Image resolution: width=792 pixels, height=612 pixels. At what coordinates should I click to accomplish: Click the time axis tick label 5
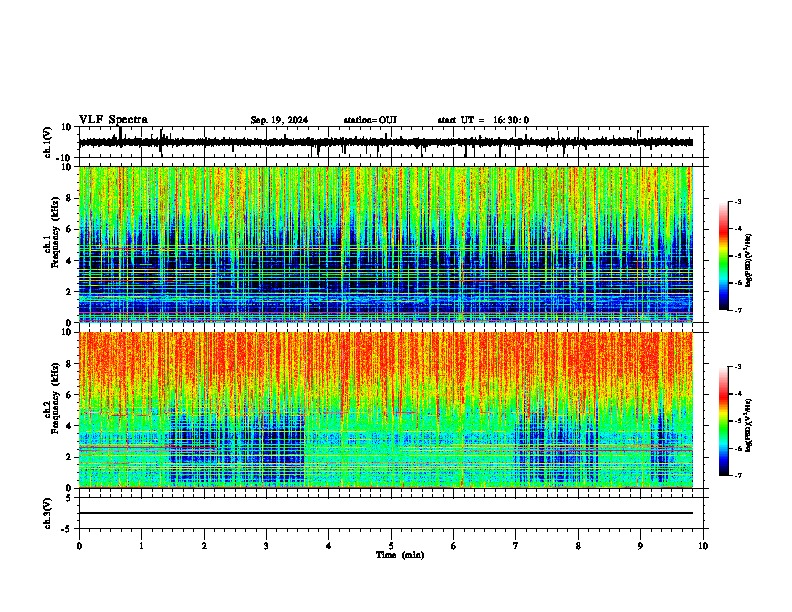(x=391, y=546)
